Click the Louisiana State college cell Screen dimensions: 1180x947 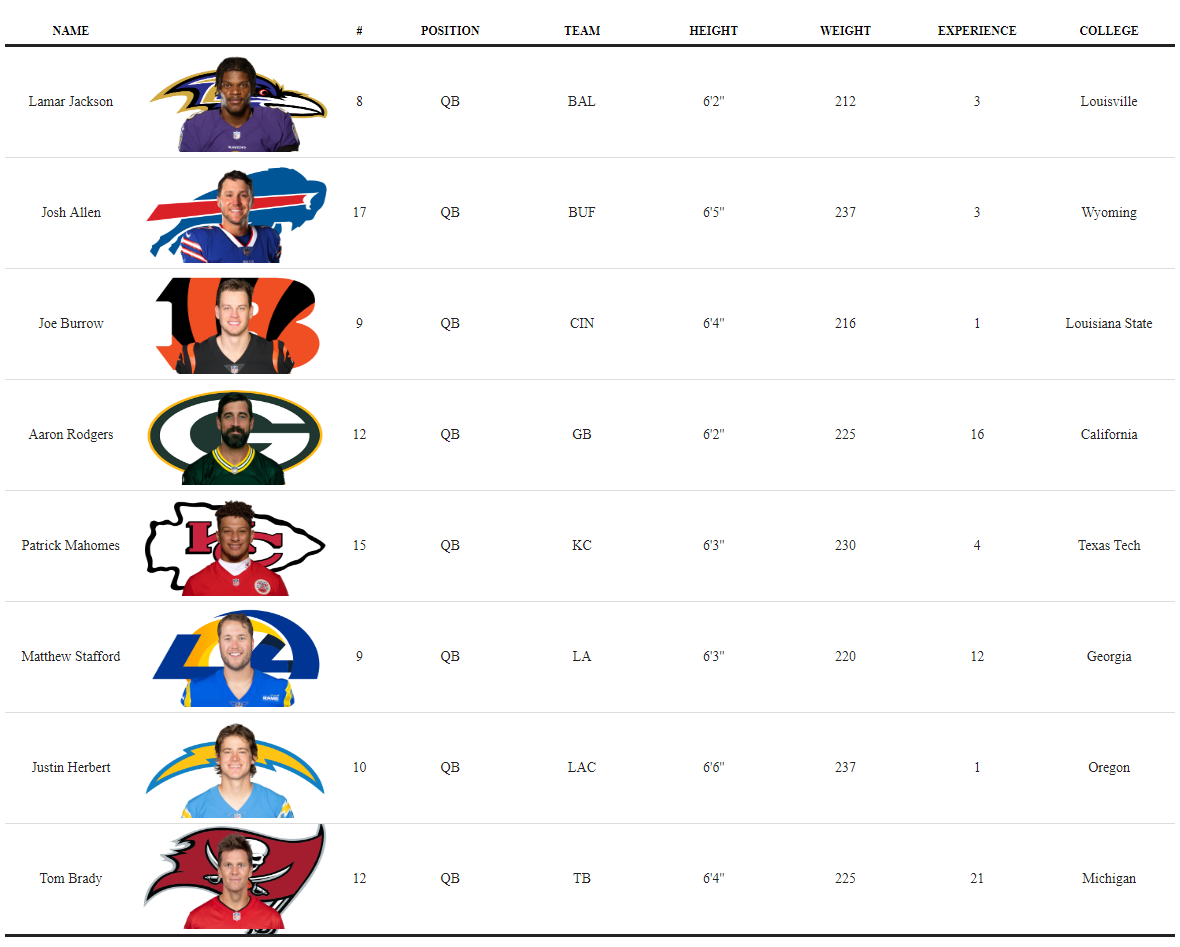[x=1109, y=324]
